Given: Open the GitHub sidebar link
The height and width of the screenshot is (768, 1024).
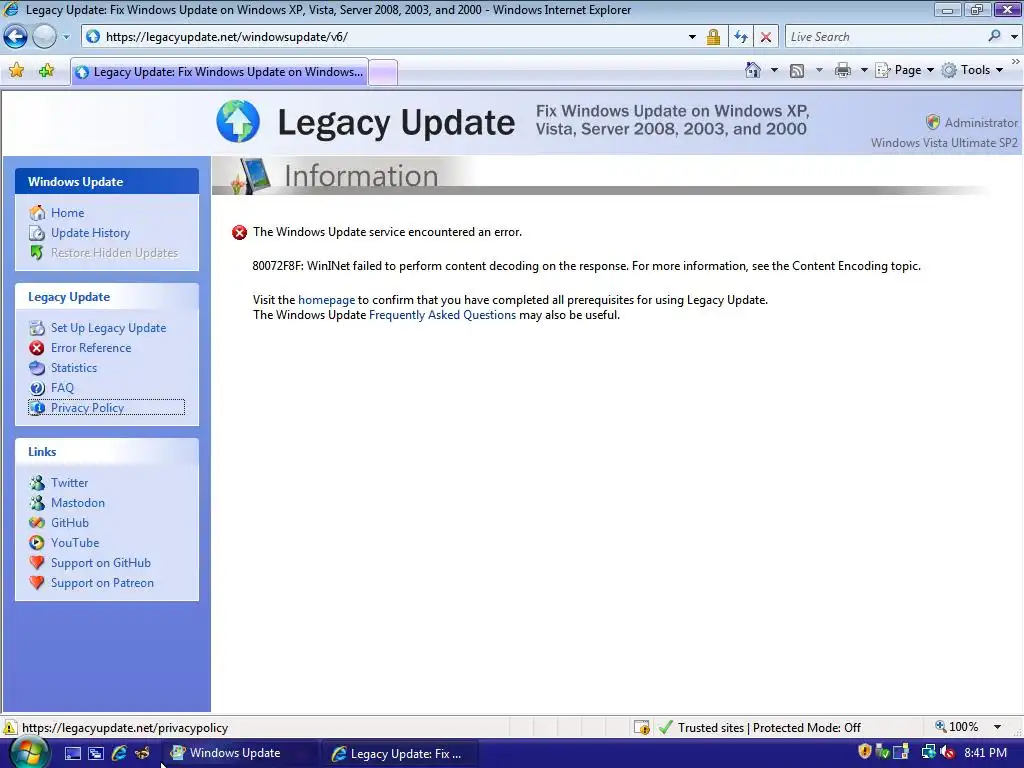Looking at the screenshot, I should pos(70,522).
